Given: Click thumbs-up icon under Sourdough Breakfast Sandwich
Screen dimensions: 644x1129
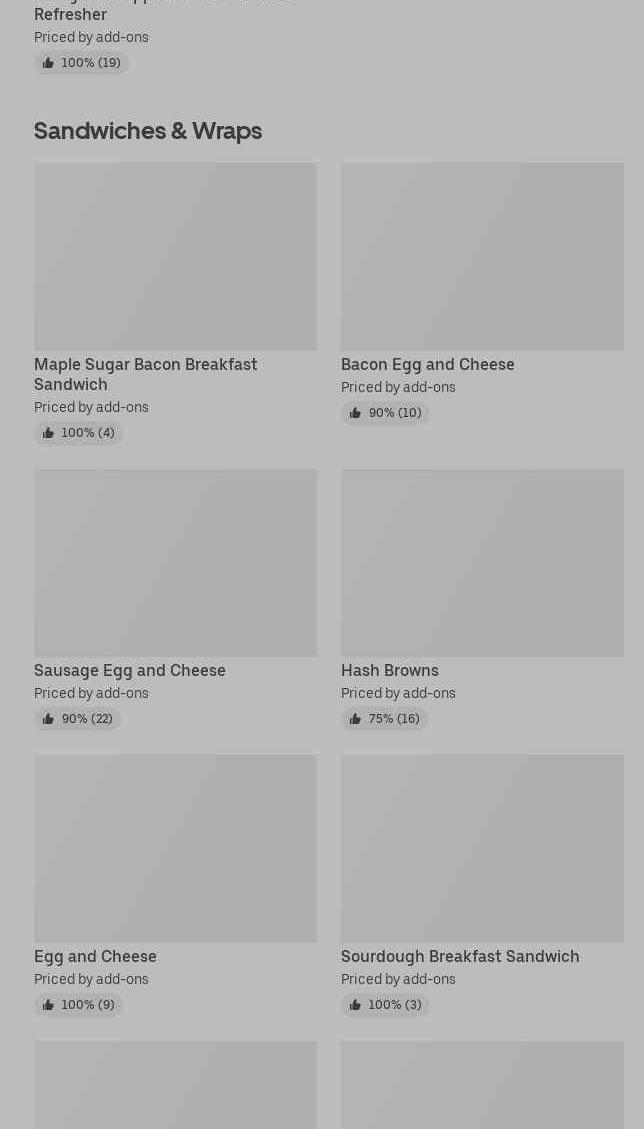Looking at the screenshot, I should (355, 1005).
